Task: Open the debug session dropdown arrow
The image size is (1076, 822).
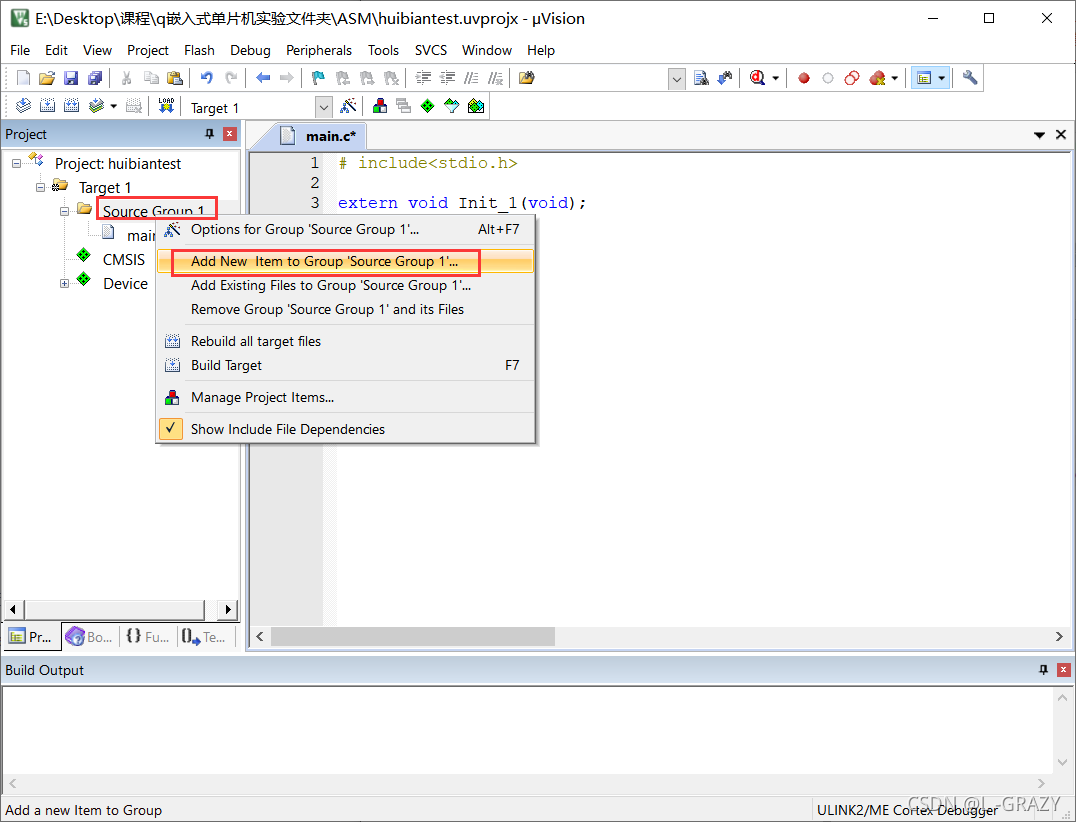Action: click(x=775, y=78)
